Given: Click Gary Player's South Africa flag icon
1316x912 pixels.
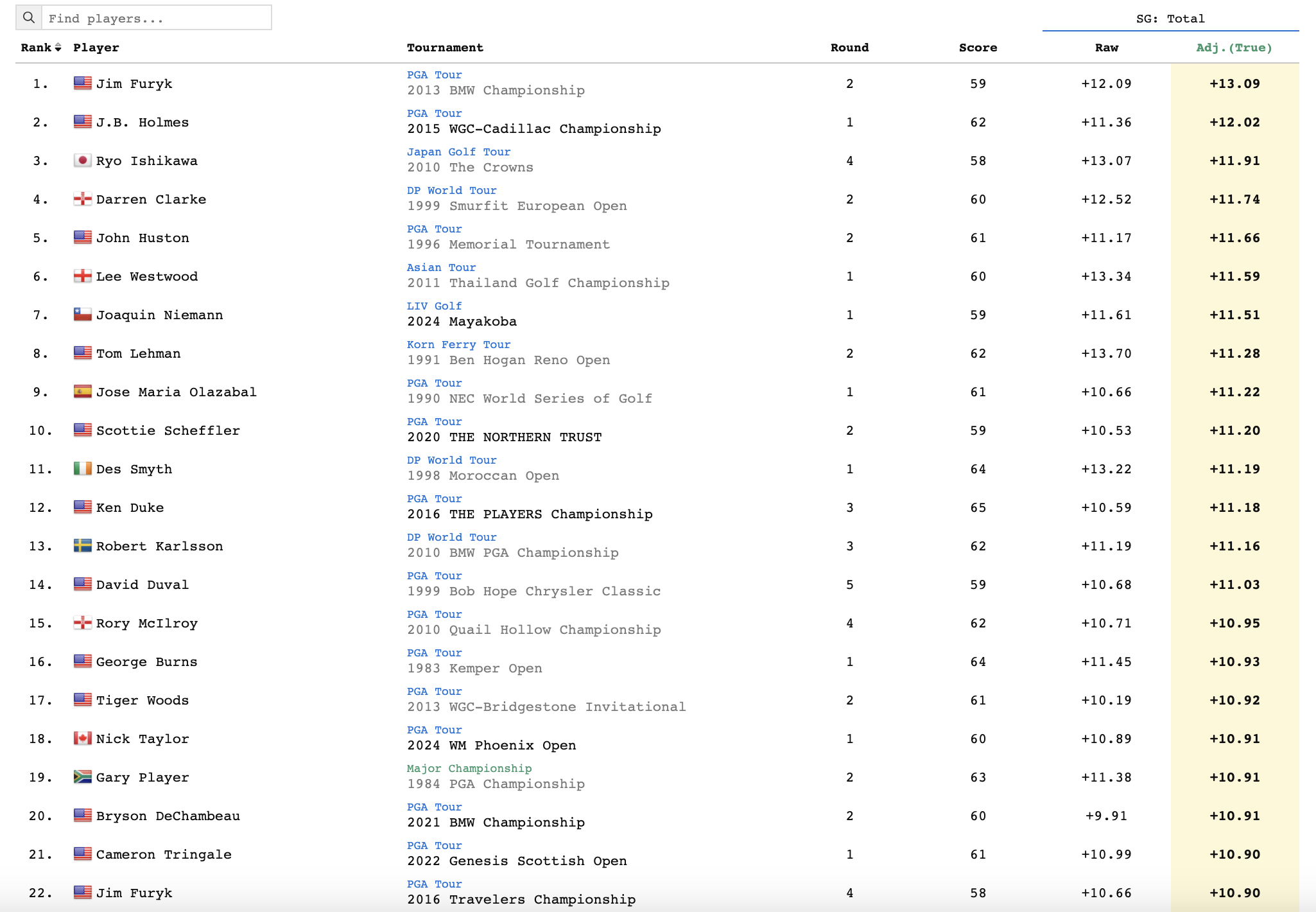Looking at the screenshot, I should click(x=82, y=777).
